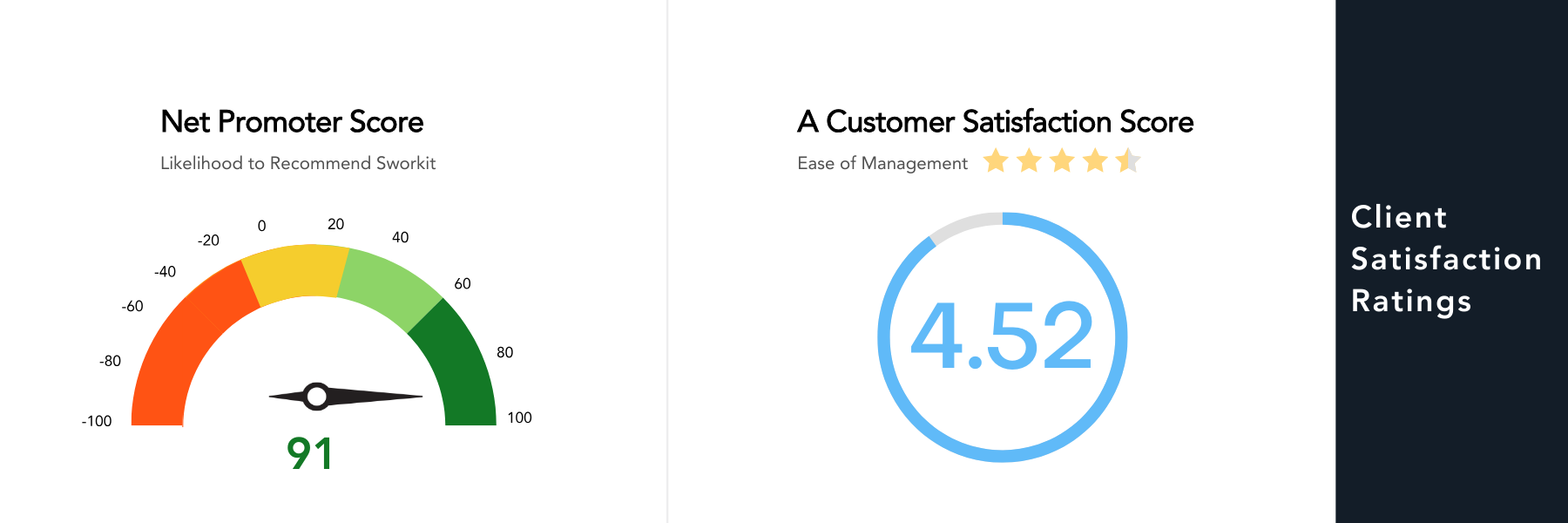The image size is (1568, 523).
Task: Click the Client Satisfaction Ratings panel title
Action: tap(1446, 259)
